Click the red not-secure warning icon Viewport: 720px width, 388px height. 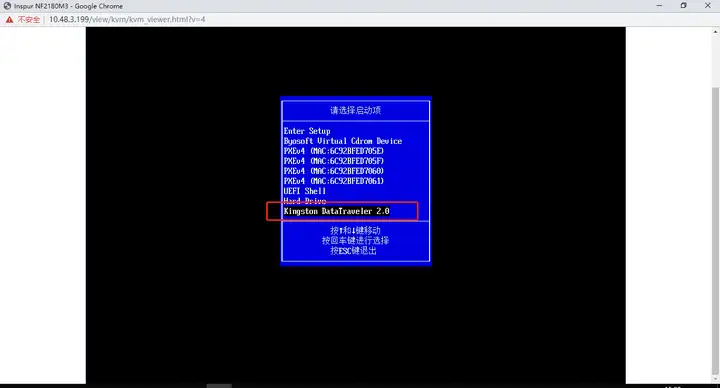pyautogui.click(x=9, y=19)
